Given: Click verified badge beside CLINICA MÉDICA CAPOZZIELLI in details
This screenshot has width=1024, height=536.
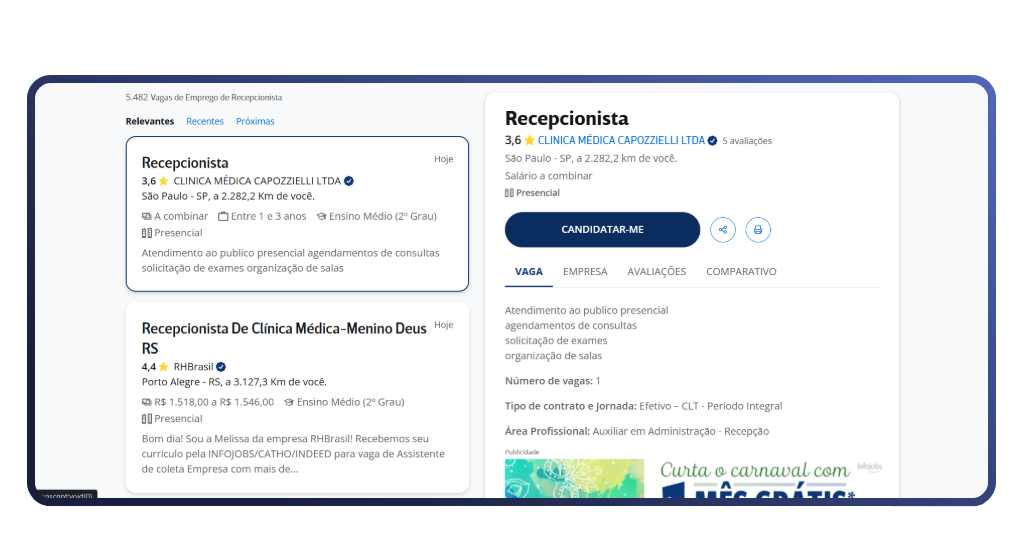Looking at the screenshot, I should (712, 141).
